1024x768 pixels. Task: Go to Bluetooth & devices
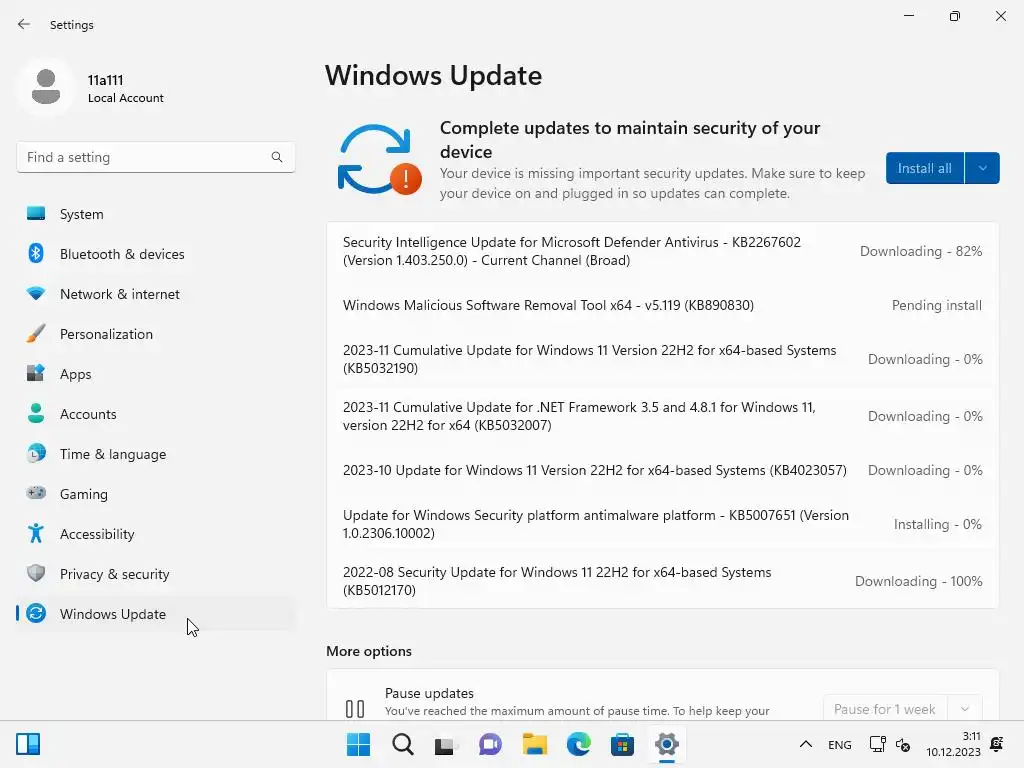tap(155, 254)
